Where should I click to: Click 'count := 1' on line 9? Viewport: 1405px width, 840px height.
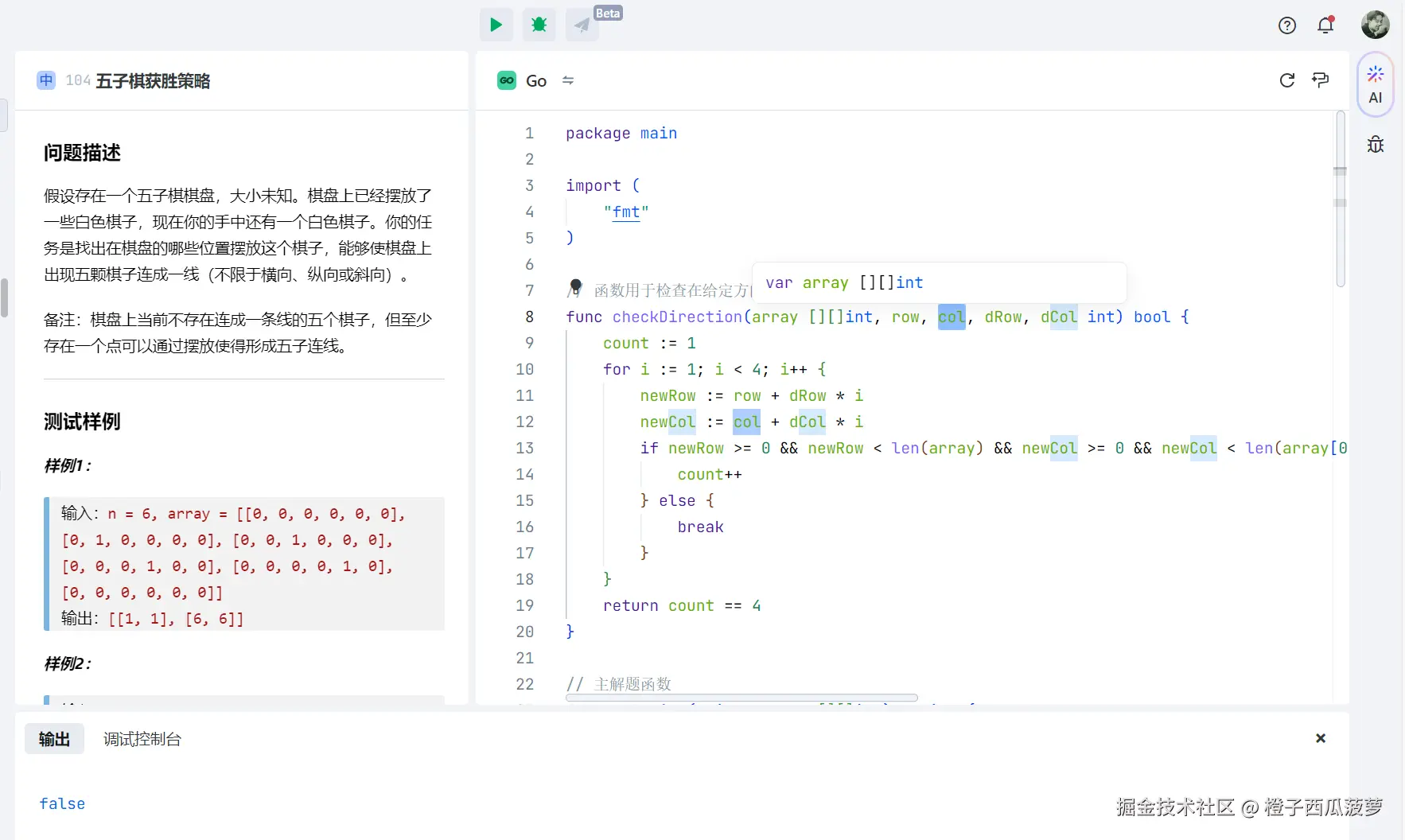[x=649, y=343]
